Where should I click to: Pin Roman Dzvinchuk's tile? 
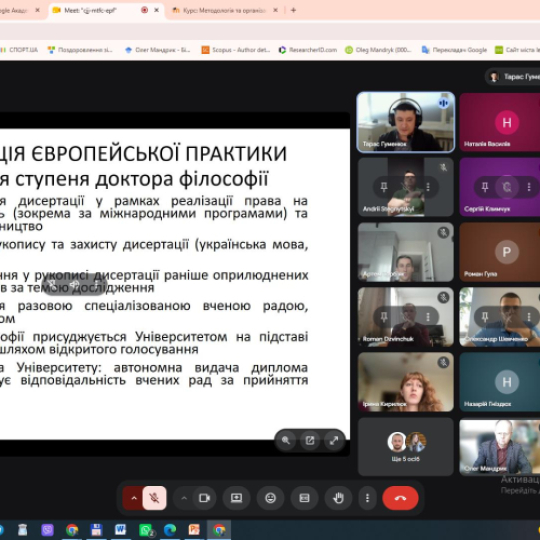384,317
